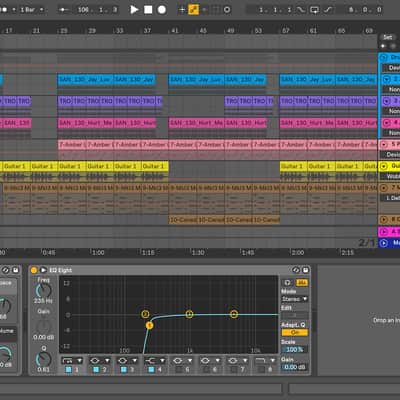Enable EQ band 6 activator
The image size is (400, 400).
click(x=207, y=369)
